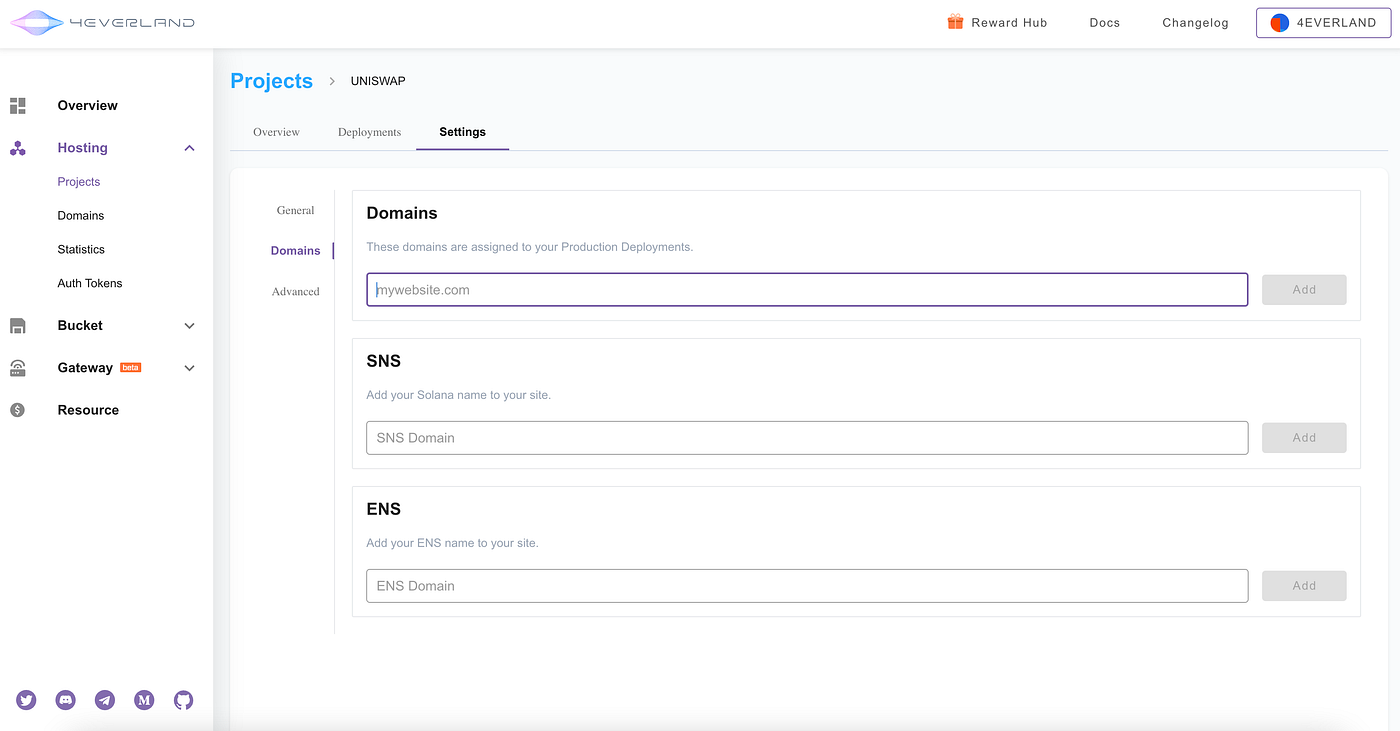Click the Production Deployments description text
Image resolution: width=1400 pixels, height=731 pixels.
point(529,247)
